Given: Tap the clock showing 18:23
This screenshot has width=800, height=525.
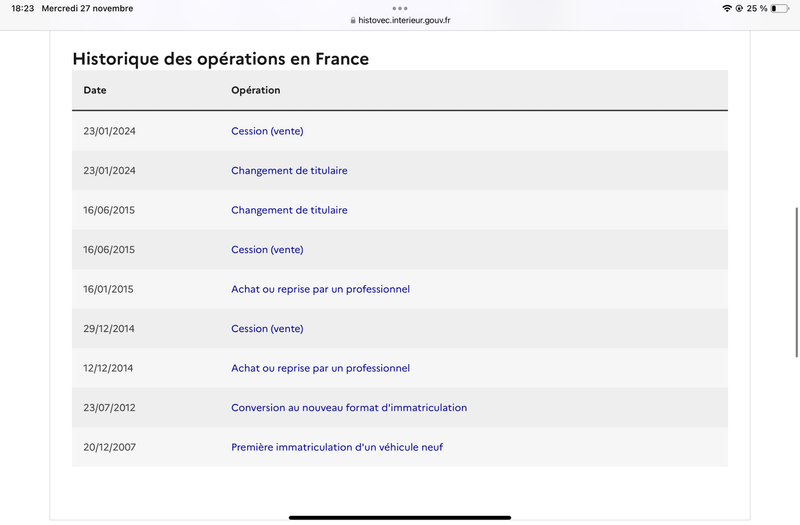Looking at the screenshot, I should click(x=22, y=8).
